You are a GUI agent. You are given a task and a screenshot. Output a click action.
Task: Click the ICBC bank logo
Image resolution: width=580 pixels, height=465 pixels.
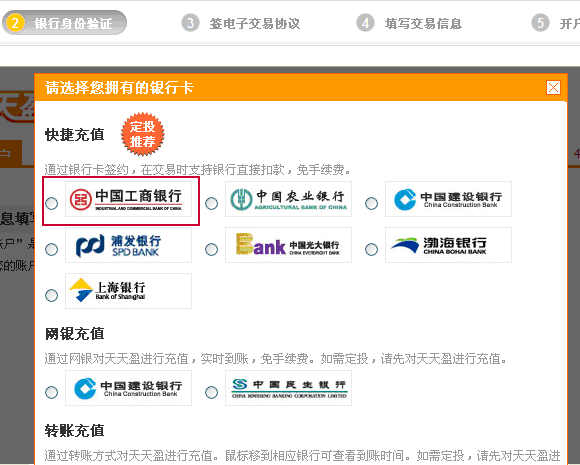128,199
